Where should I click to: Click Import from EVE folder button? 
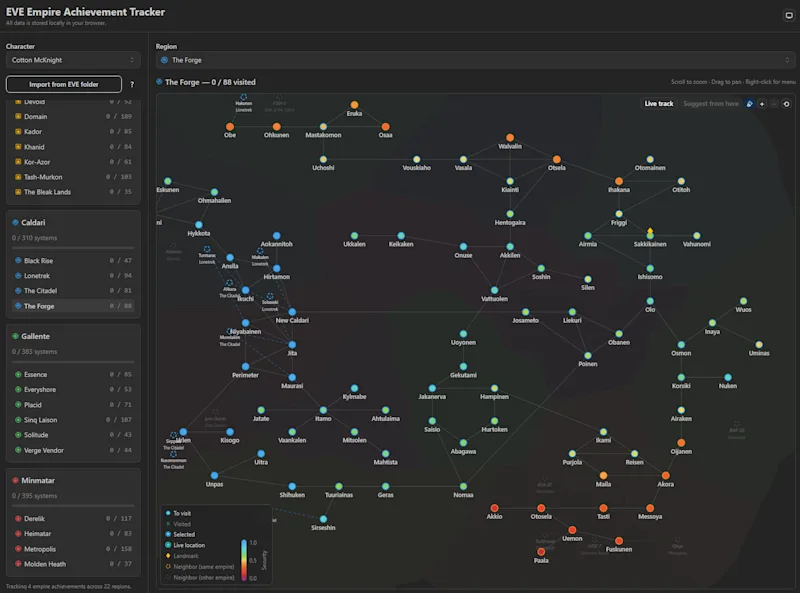[x=64, y=84]
